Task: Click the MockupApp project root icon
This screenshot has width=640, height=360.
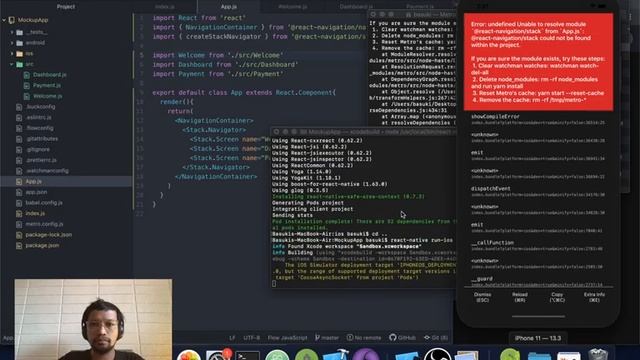Action: click(12, 20)
